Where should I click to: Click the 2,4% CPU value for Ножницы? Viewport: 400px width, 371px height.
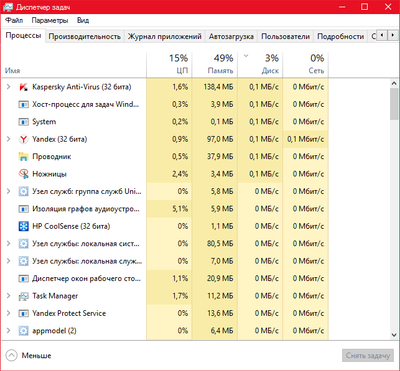(180, 174)
